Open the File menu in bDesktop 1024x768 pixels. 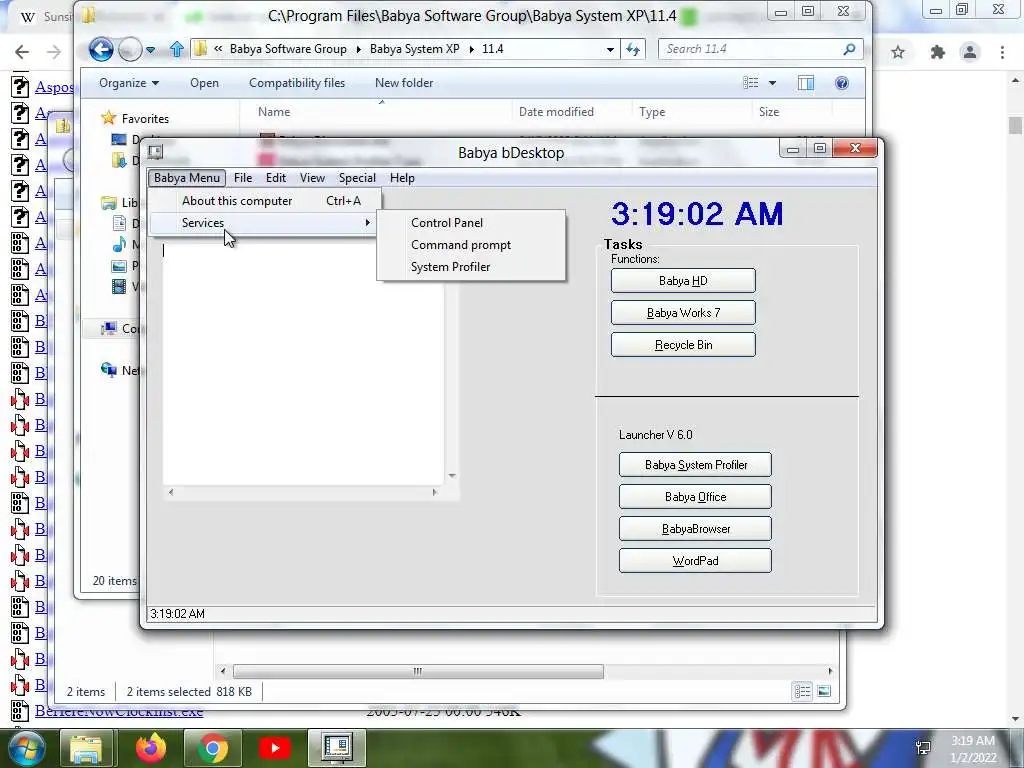click(x=243, y=178)
